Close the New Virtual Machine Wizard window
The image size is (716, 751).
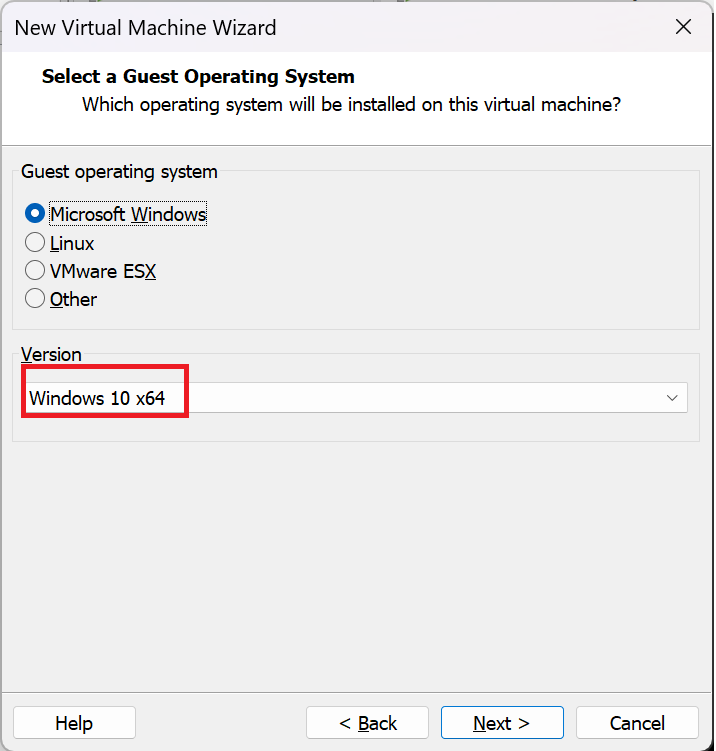(x=683, y=27)
